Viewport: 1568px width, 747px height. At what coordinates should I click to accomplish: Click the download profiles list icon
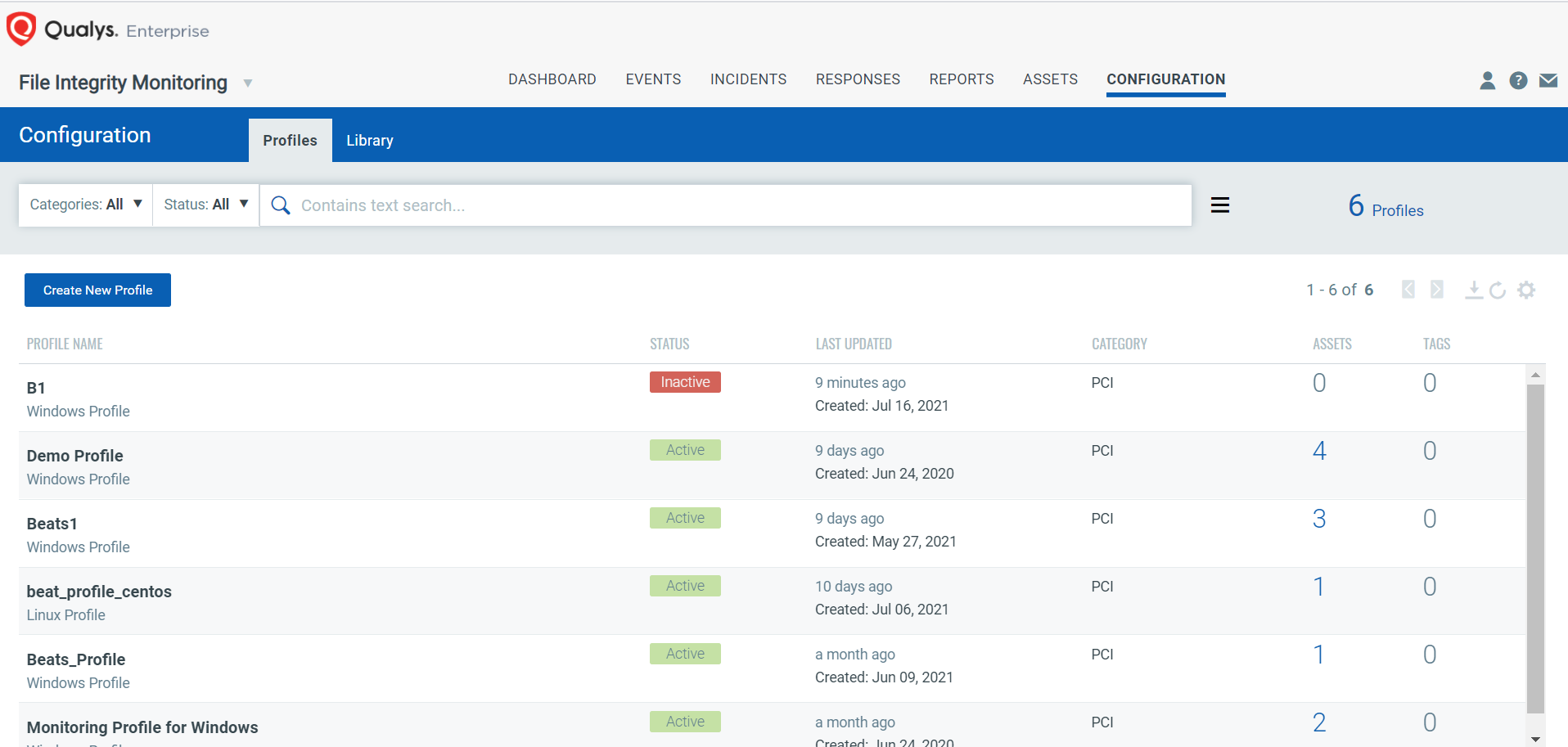coord(1473,290)
